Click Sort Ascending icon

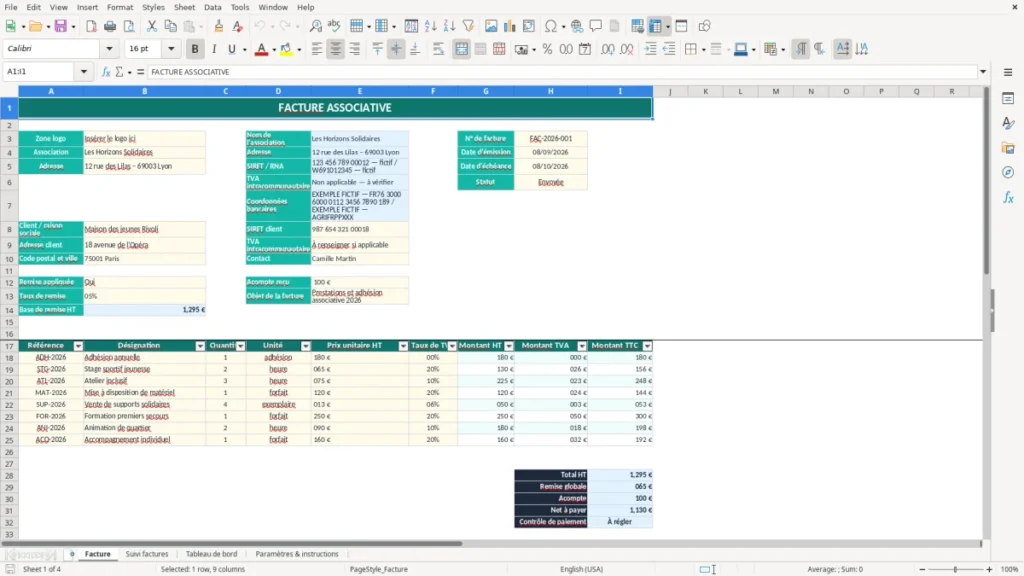(430, 26)
